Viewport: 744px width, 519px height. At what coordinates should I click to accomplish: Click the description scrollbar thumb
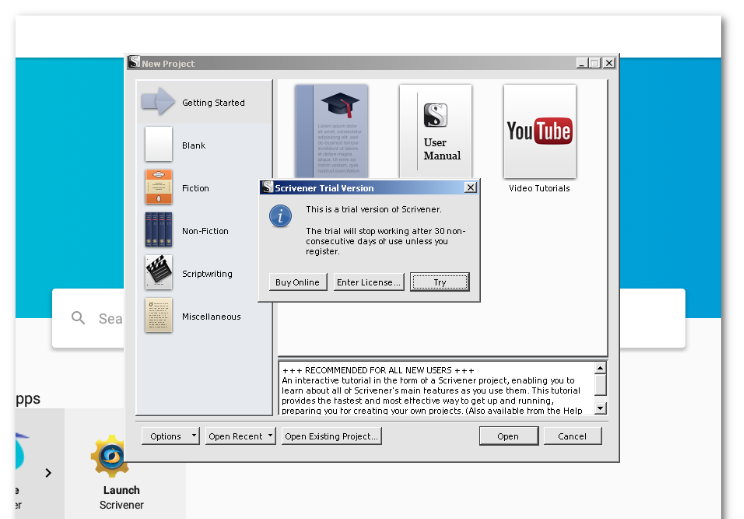pos(600,385)
